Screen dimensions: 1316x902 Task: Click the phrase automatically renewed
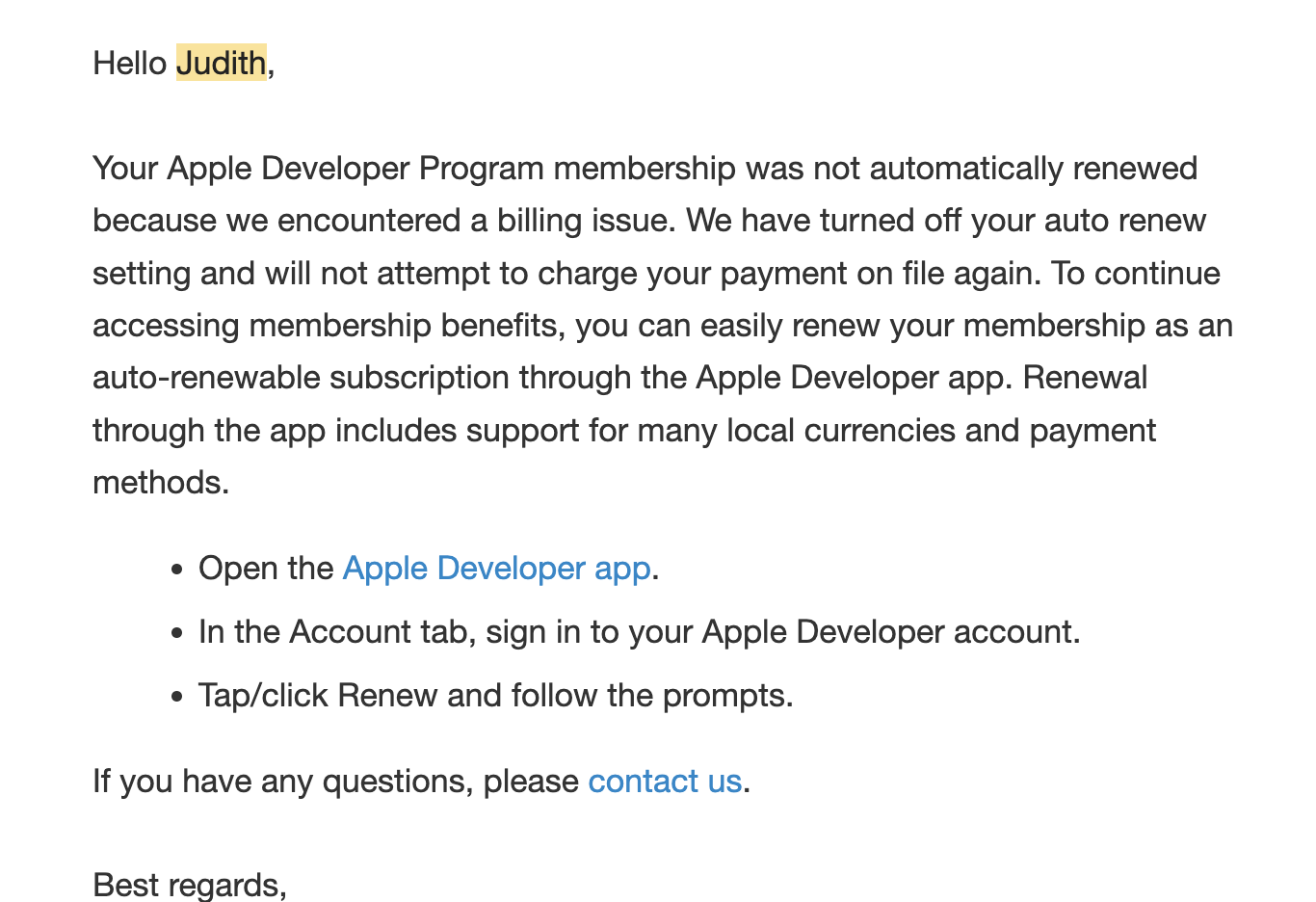coord(1033,169)
